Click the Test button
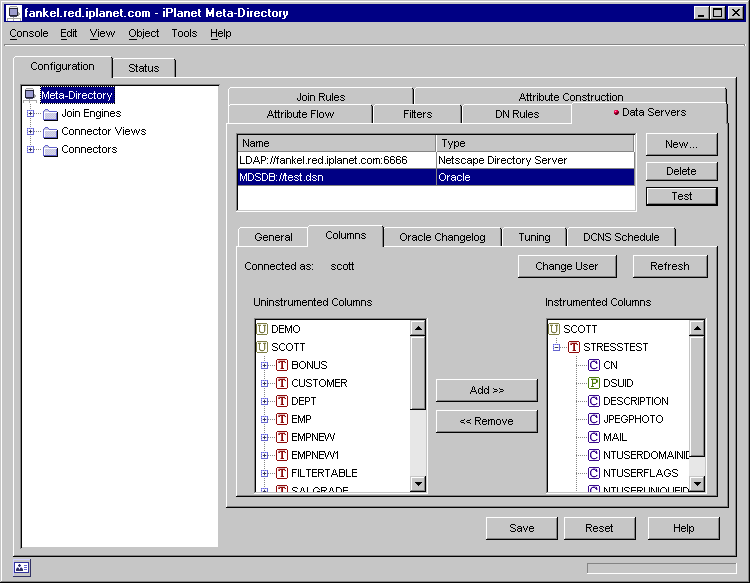Viewport: 750px width, 583px height. click(x=681, y=196)
